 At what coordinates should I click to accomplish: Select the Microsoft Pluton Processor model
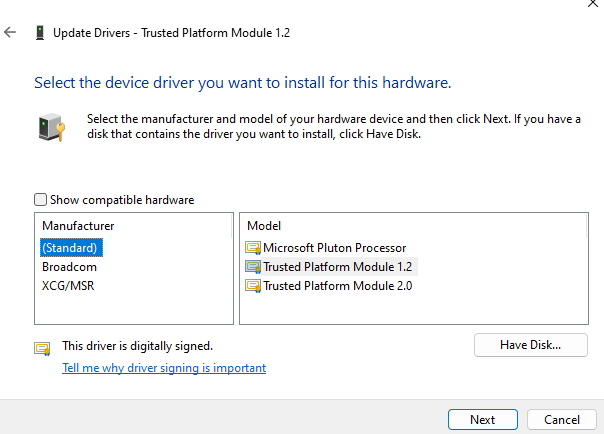click(334, 248)
